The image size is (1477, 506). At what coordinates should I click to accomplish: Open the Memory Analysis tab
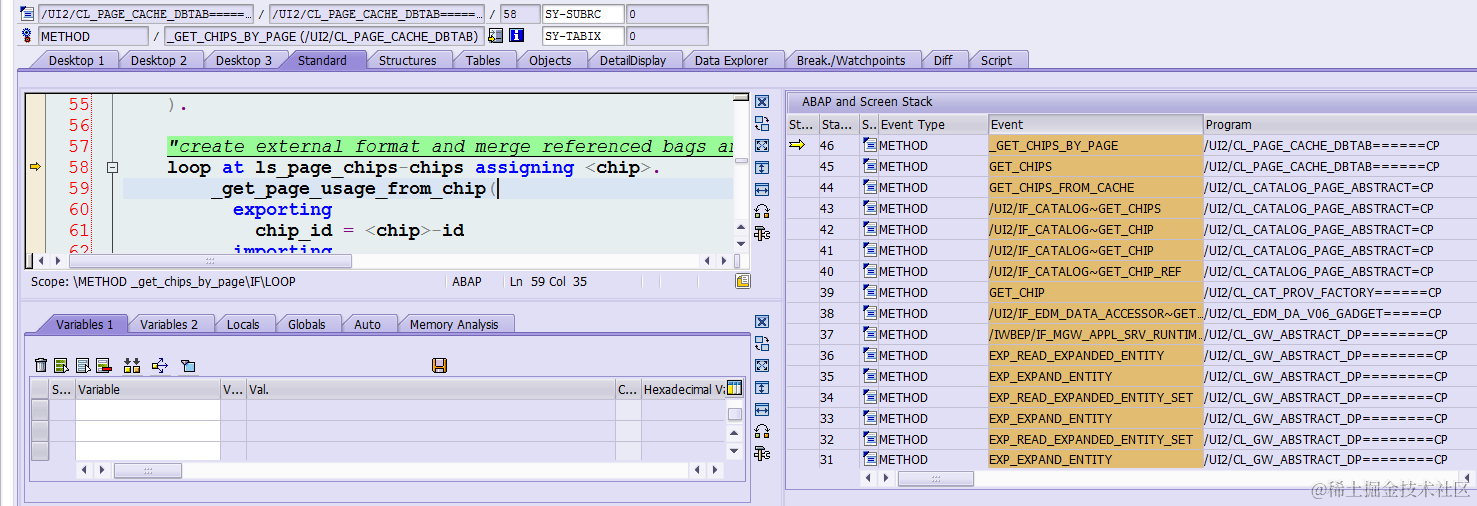[454, 324]
